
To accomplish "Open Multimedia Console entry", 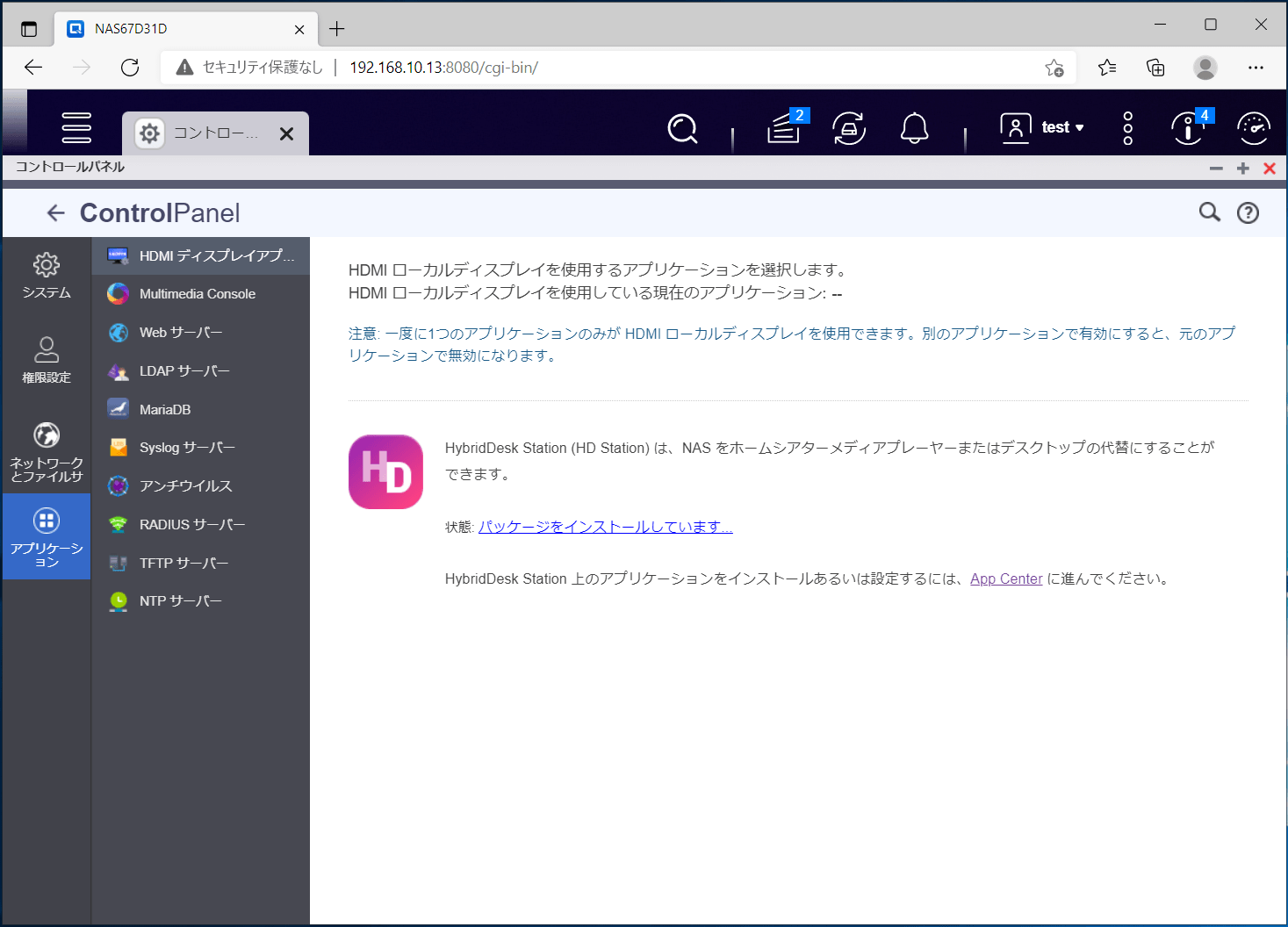I will coord(201,294).
